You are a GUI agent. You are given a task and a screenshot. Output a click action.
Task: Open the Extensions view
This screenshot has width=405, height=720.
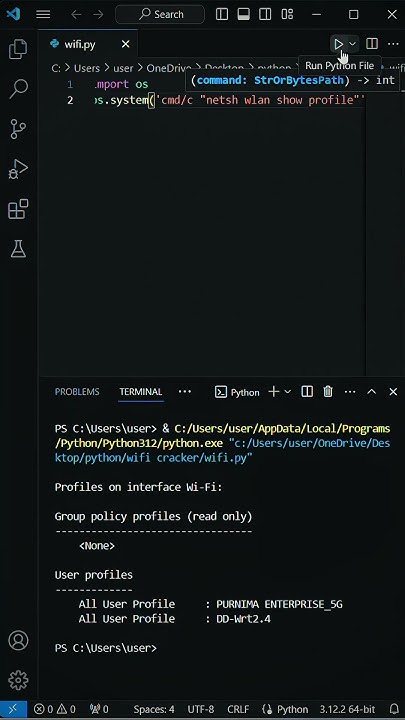[18, 209]
